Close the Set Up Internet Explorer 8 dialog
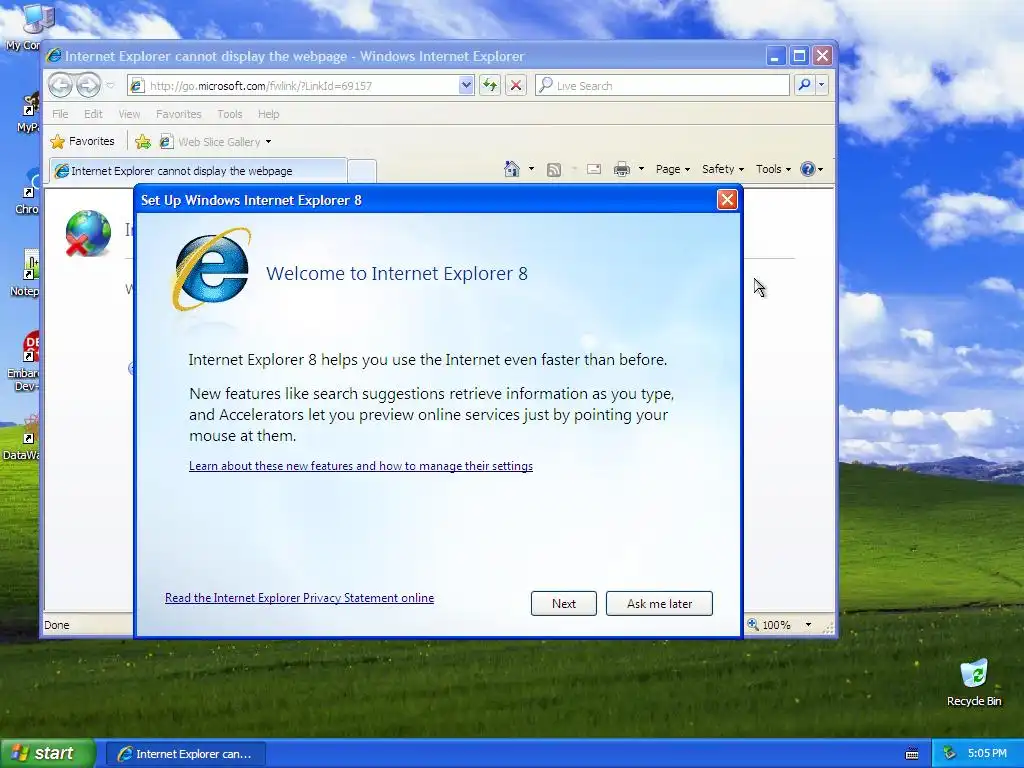 (727, 199)
